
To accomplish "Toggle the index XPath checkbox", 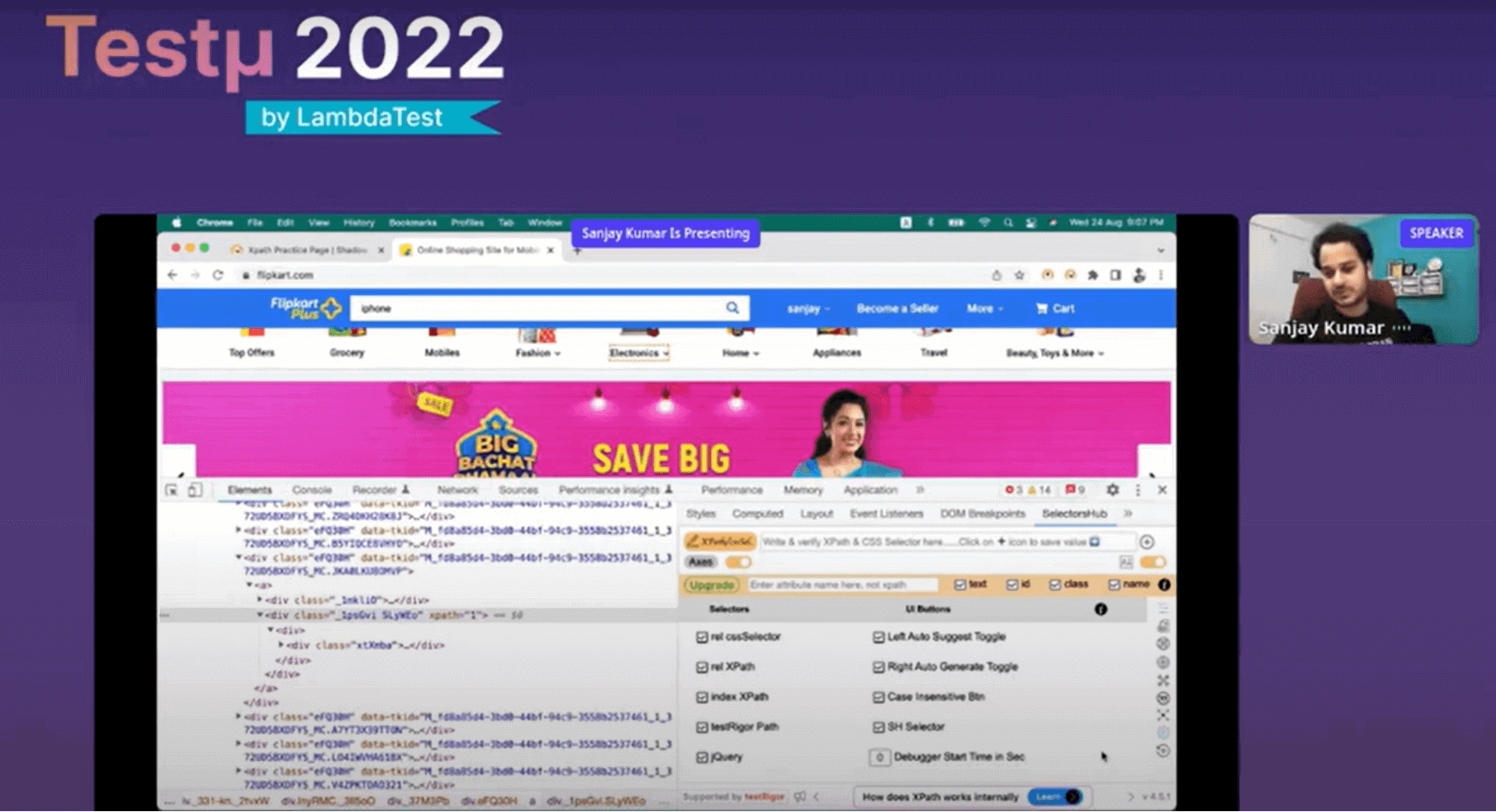I will [x=701, y=697].
